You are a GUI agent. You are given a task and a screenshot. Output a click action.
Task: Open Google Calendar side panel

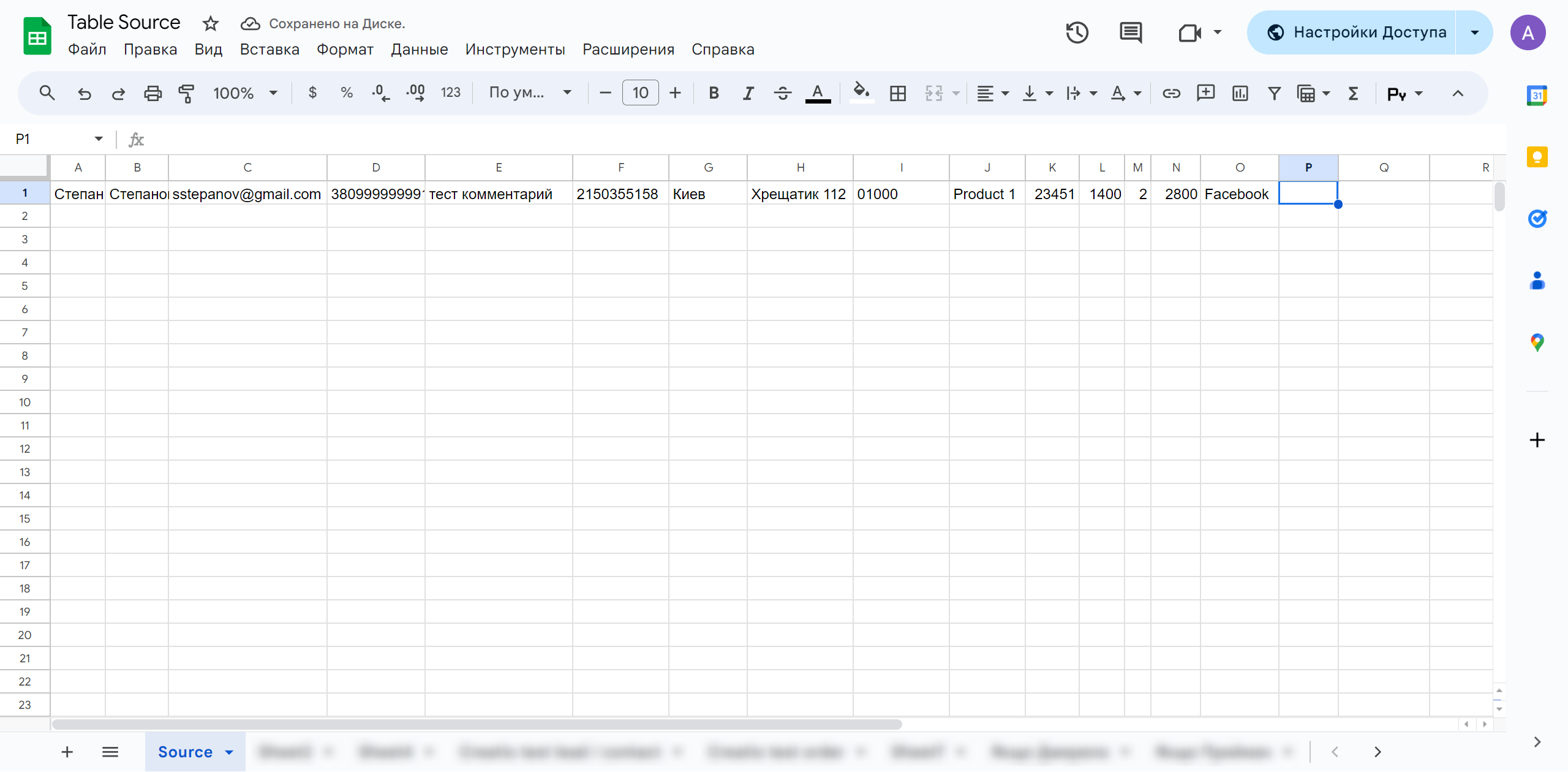[x=1537, y=96]
